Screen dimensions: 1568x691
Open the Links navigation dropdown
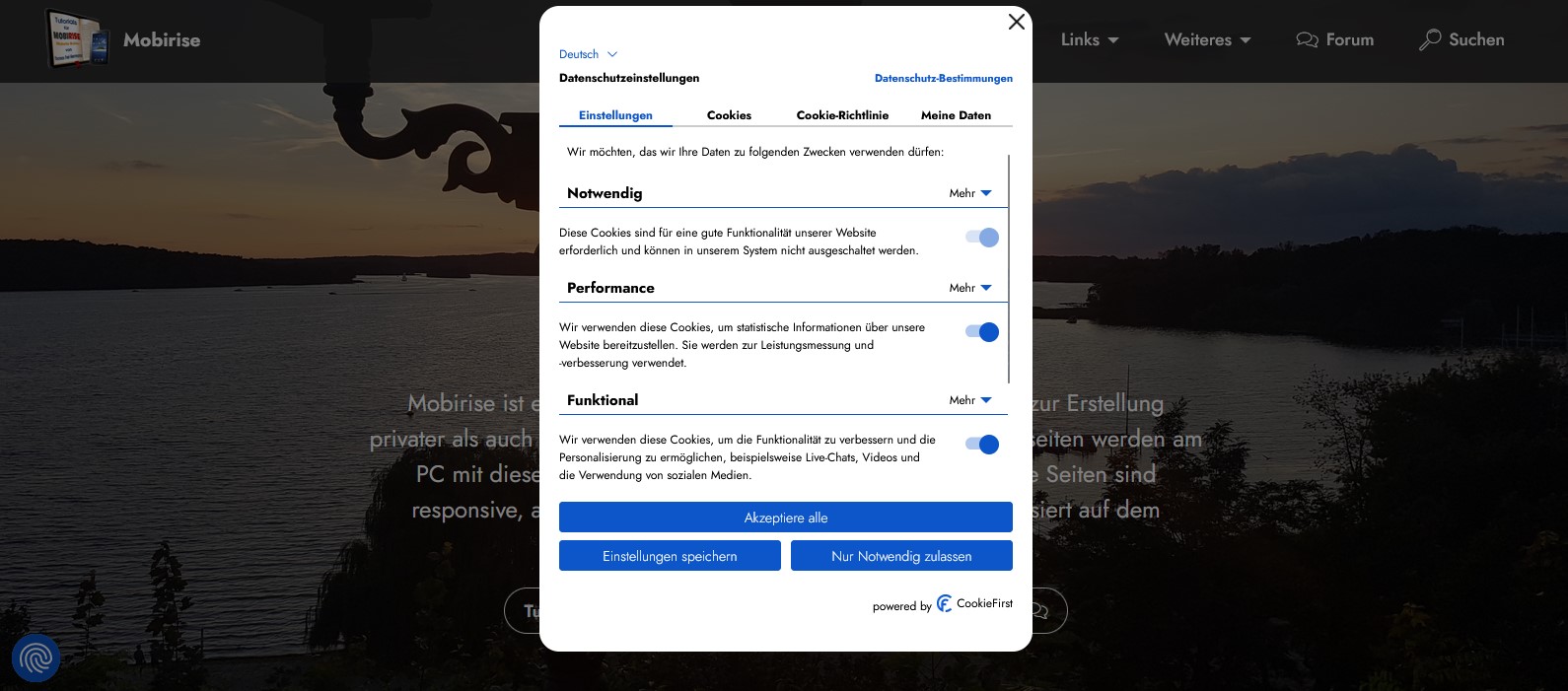(x=1090, y=39)
